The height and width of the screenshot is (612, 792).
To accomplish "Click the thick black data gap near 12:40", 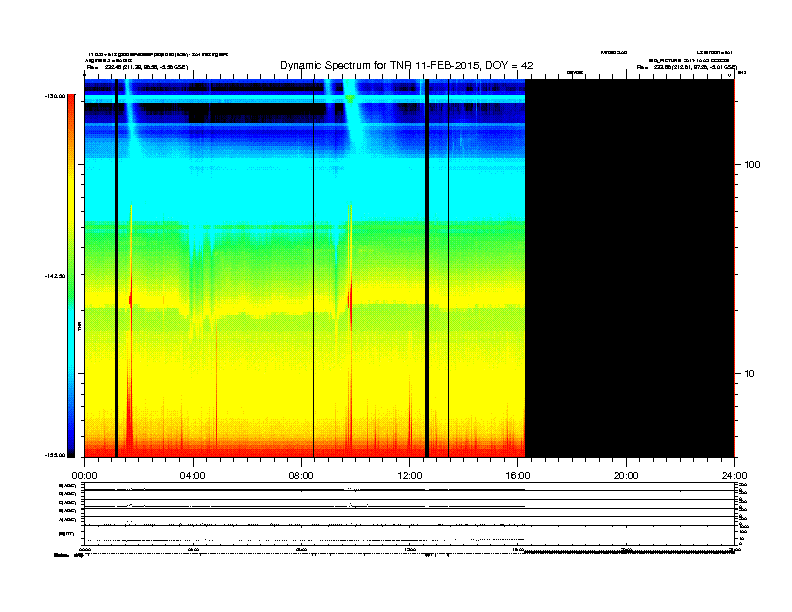I will point(427,268).
